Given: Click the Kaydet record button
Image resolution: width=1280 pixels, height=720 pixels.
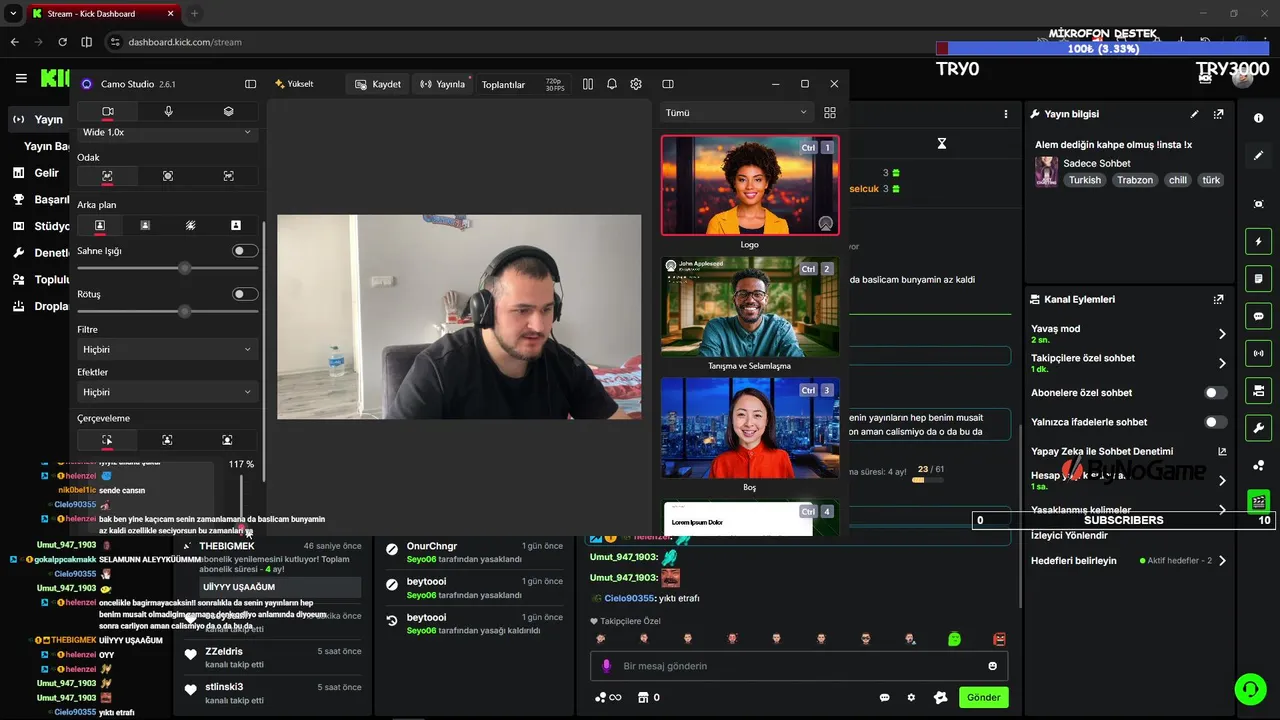Looking at the screenshot, I should pyautogui.click(x=378, y=84).
